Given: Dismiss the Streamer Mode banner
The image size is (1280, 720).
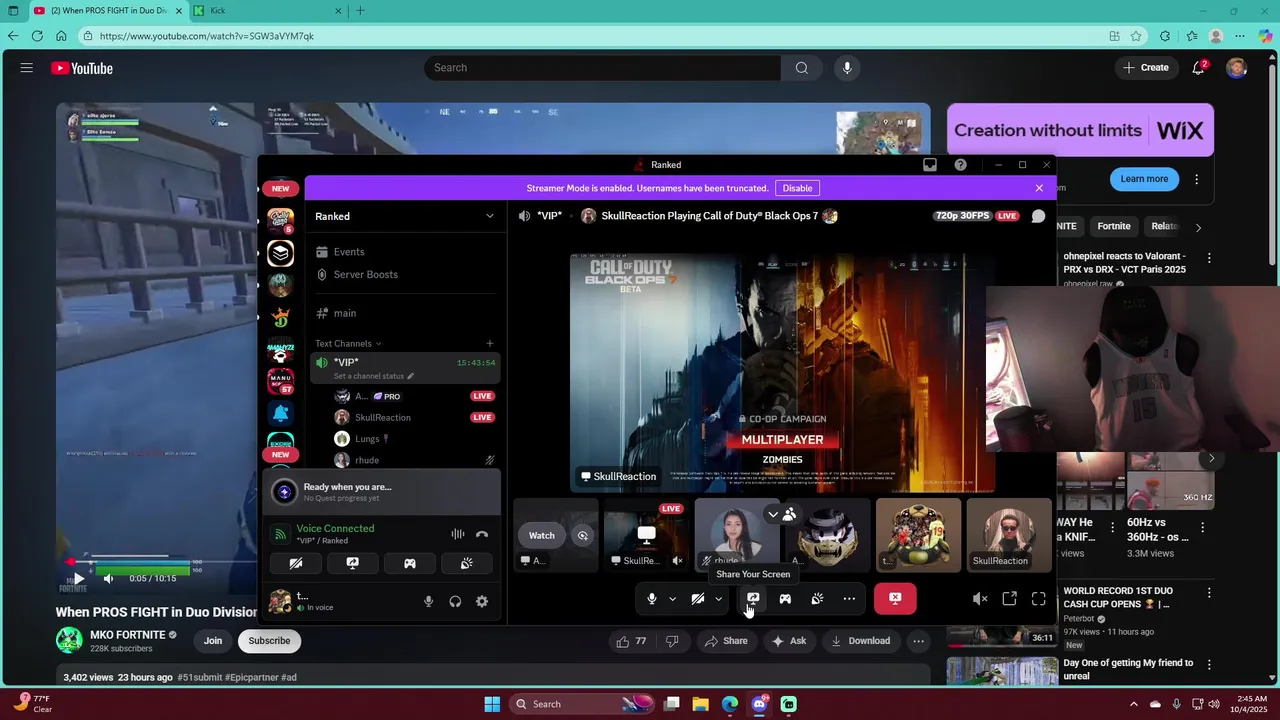Looking at the screenshot, I should click(1039, 188).
